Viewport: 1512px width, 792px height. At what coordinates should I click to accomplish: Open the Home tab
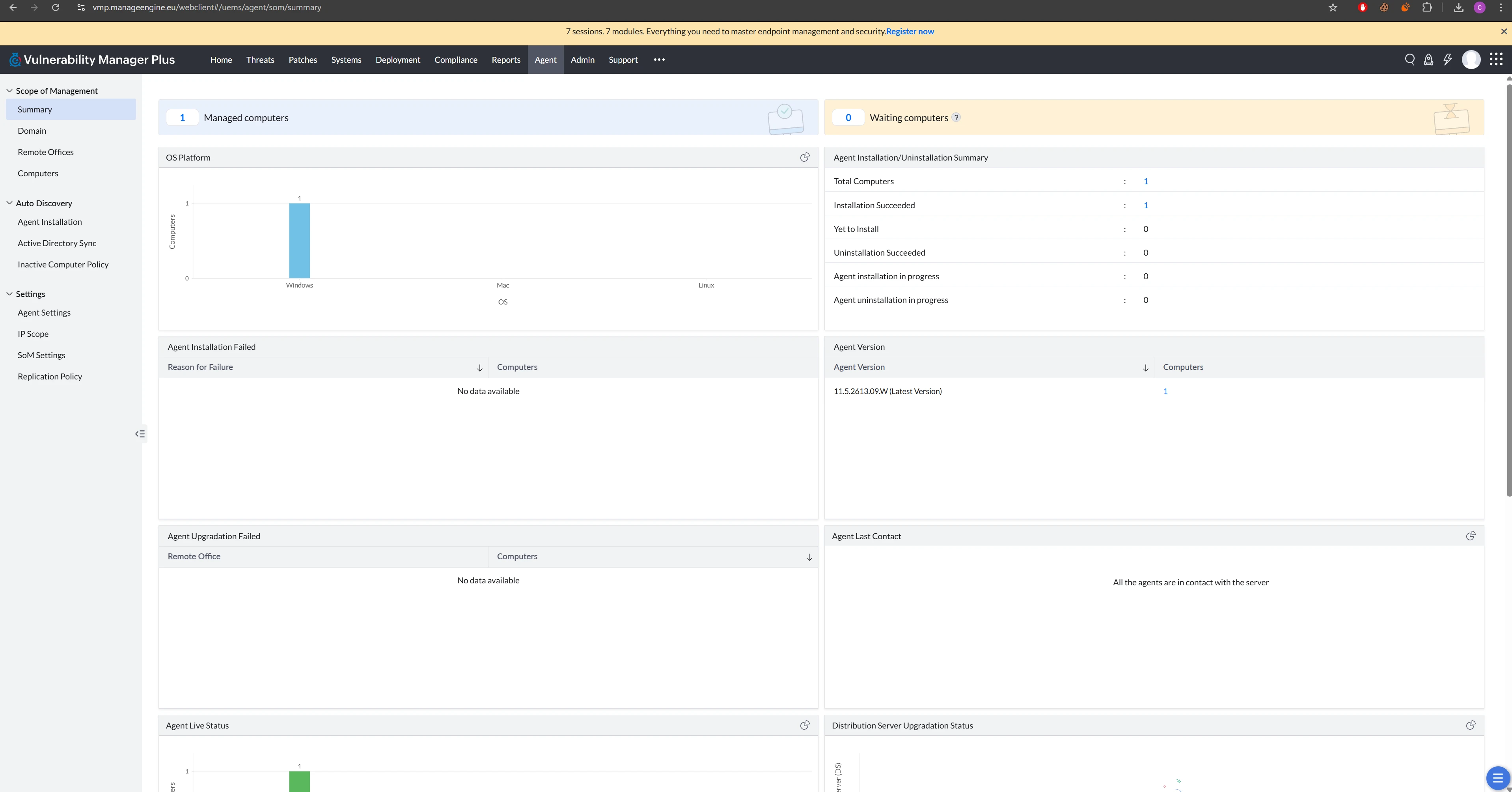[221, 59]
